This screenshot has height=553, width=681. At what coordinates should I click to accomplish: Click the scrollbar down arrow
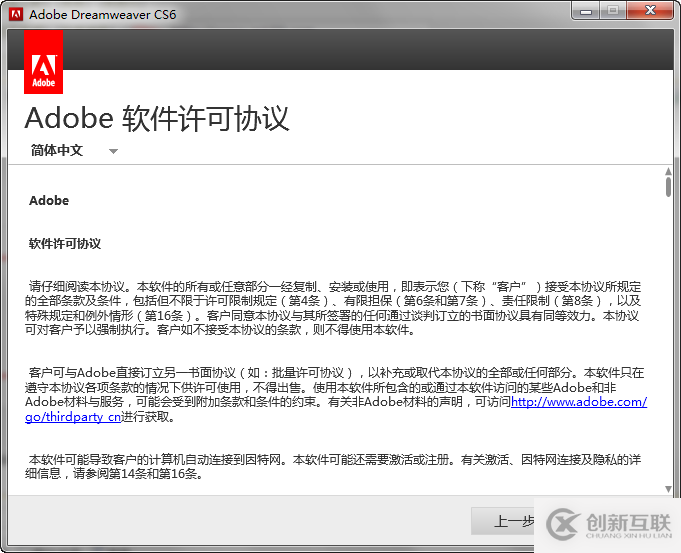pyautogui.click(x=668, y=489)
